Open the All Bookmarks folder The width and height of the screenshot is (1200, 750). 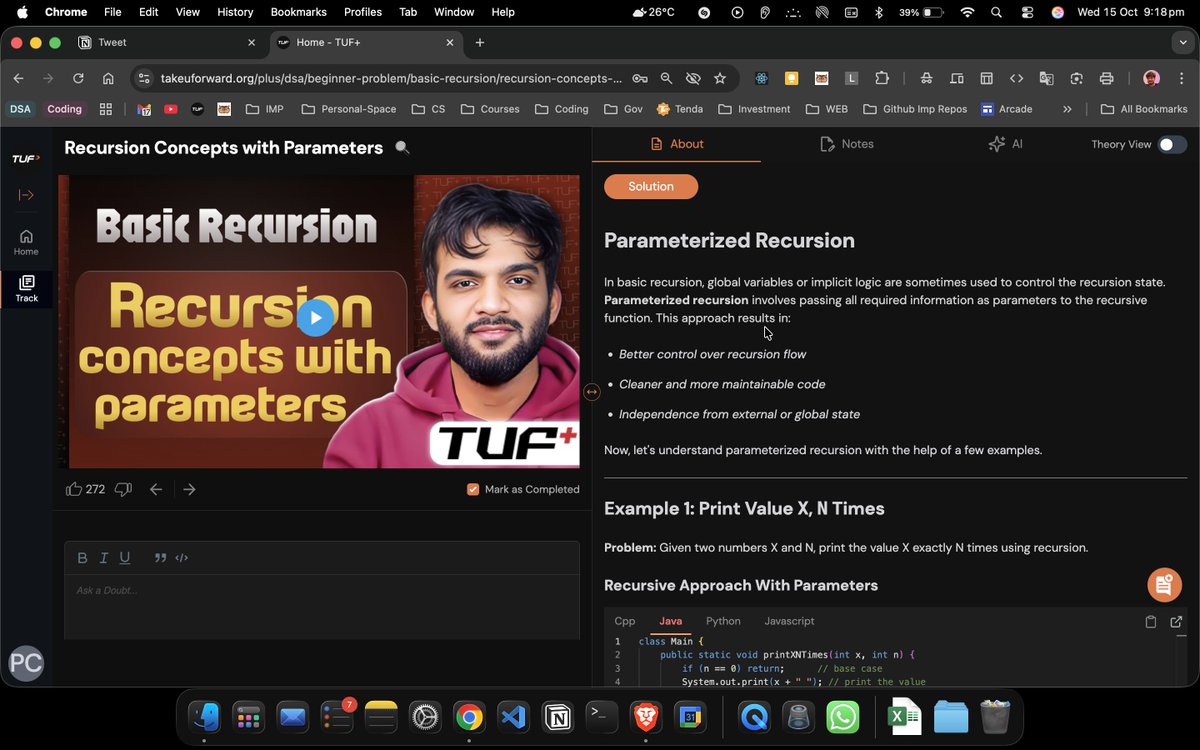[1143, 109]
